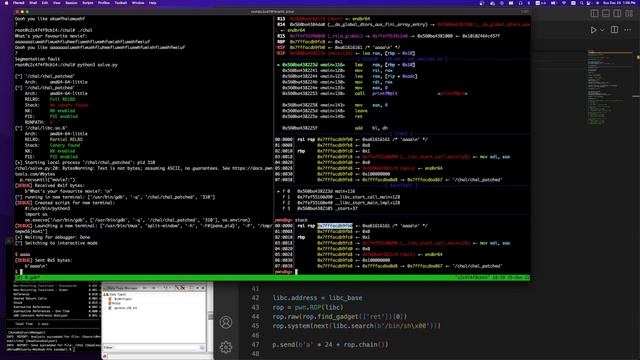Screen dimensions: 640x360
Task: Open the Session menu in menu bar
Action: click(x=71, y=3)
